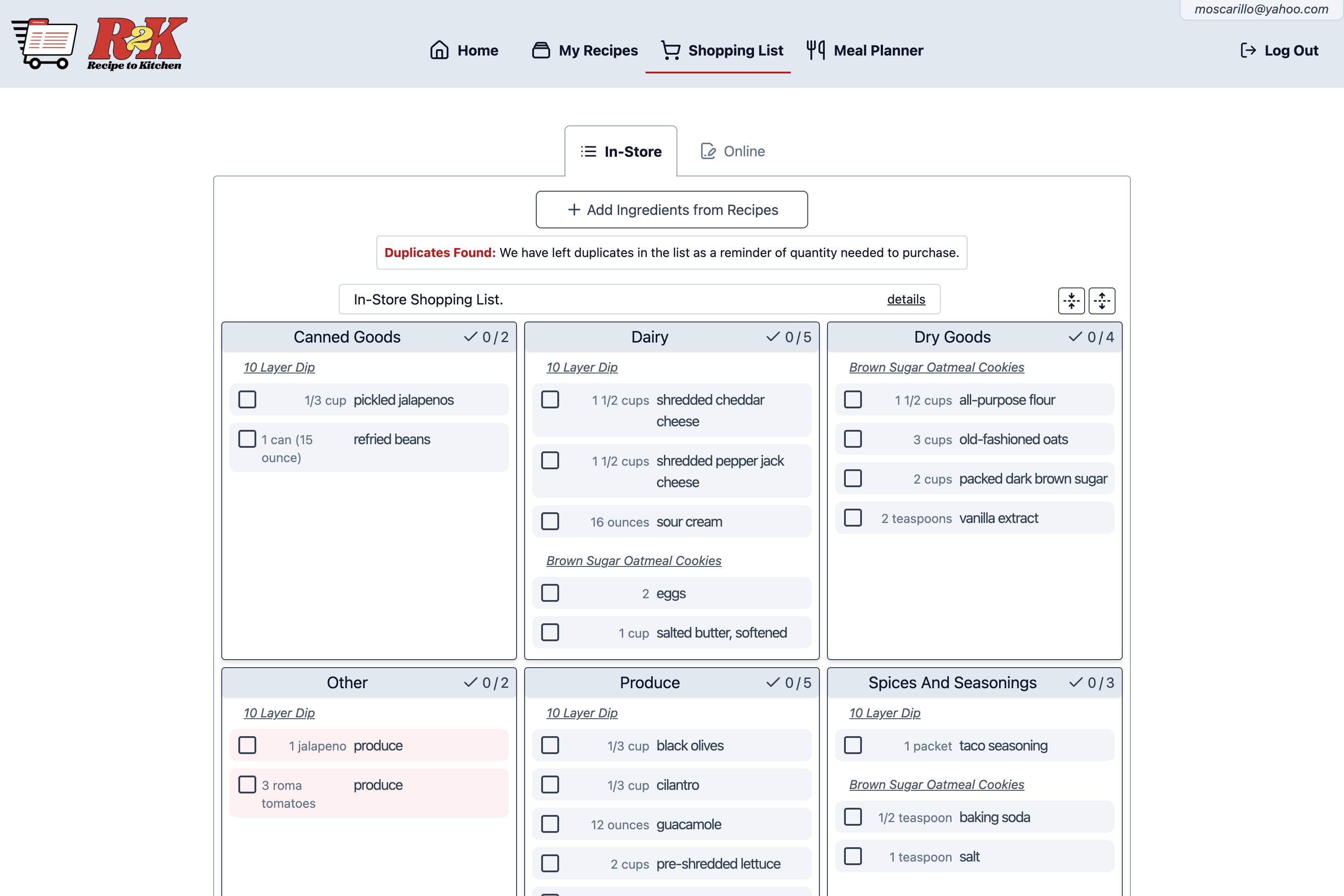Click the Log Out arrow icon
1344x896 pixels.
point(1248,50)
